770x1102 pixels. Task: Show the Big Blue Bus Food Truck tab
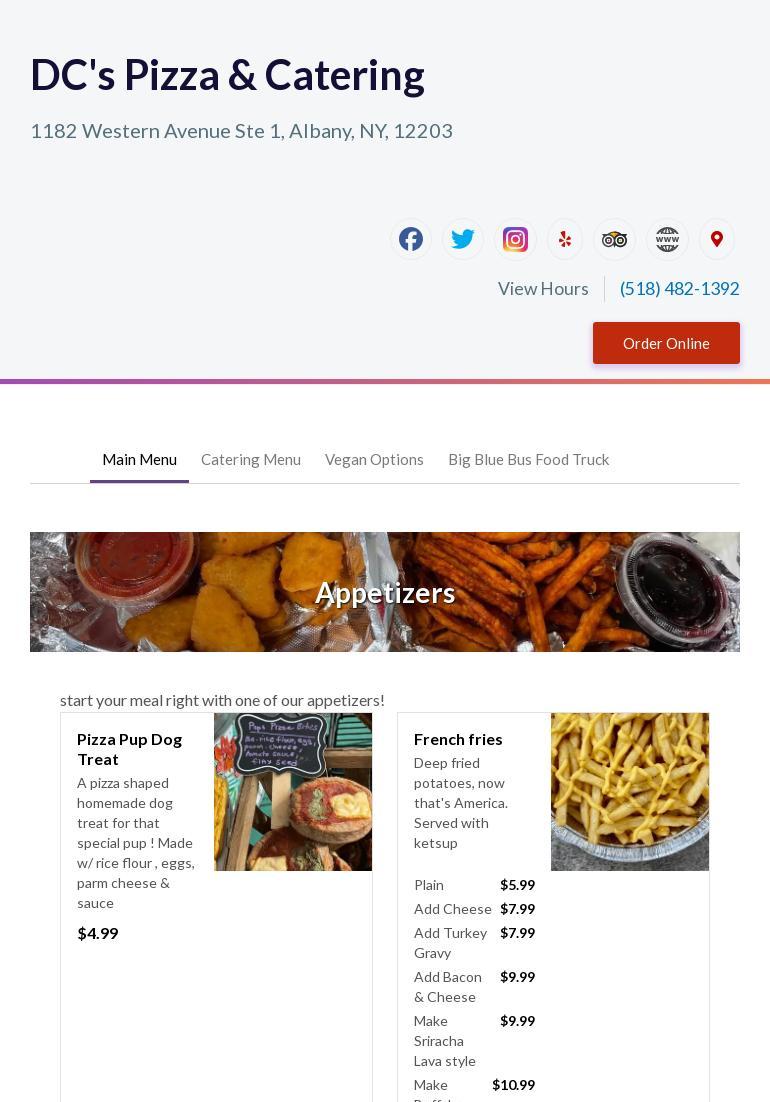click(528, 460)
